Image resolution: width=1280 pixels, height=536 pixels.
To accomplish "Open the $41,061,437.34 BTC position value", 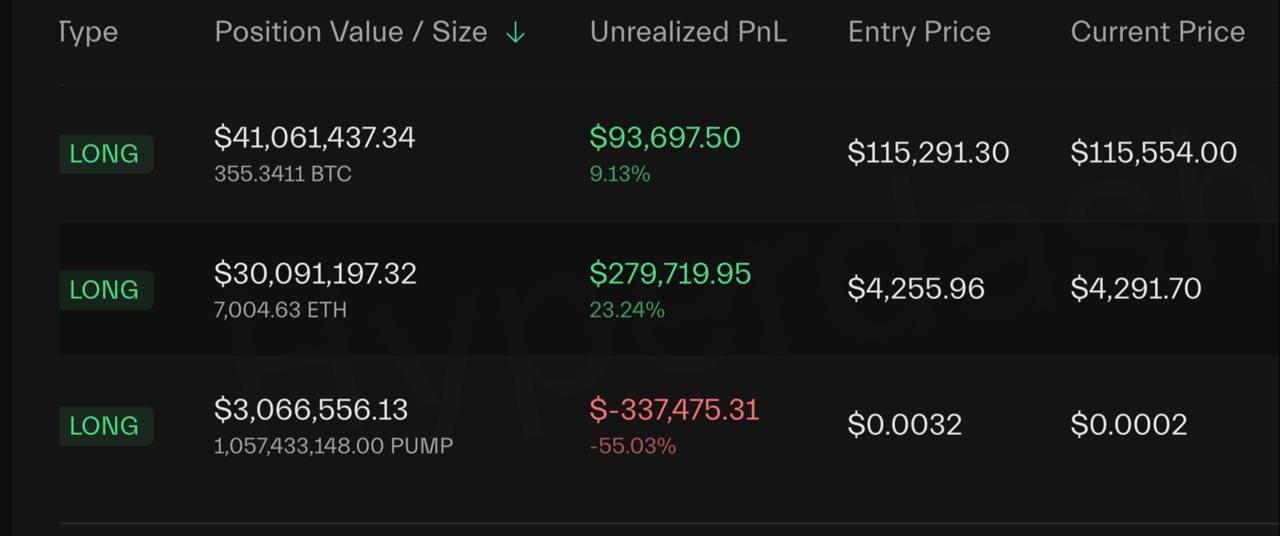I will point(314,138).
